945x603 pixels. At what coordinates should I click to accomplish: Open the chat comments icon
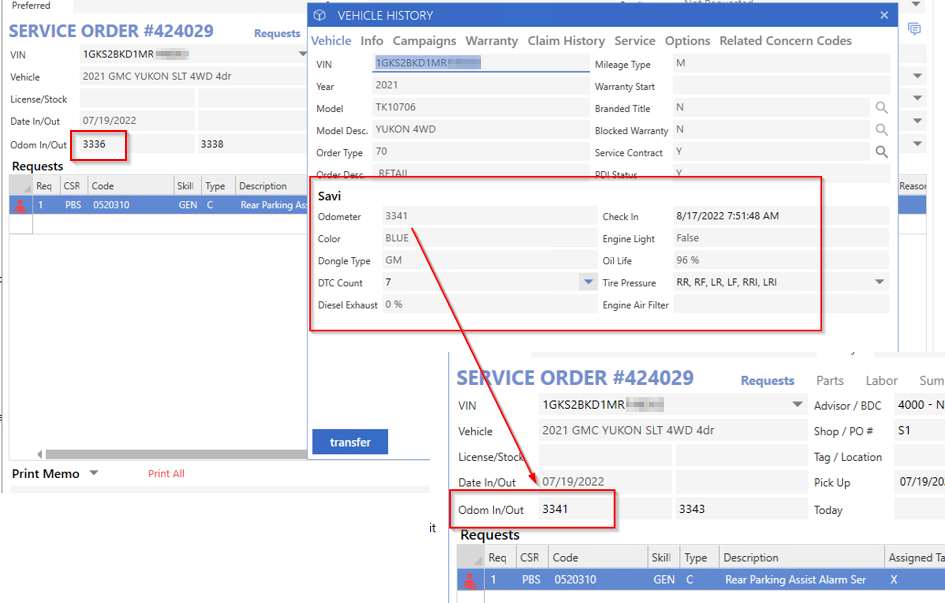(914, 28)
